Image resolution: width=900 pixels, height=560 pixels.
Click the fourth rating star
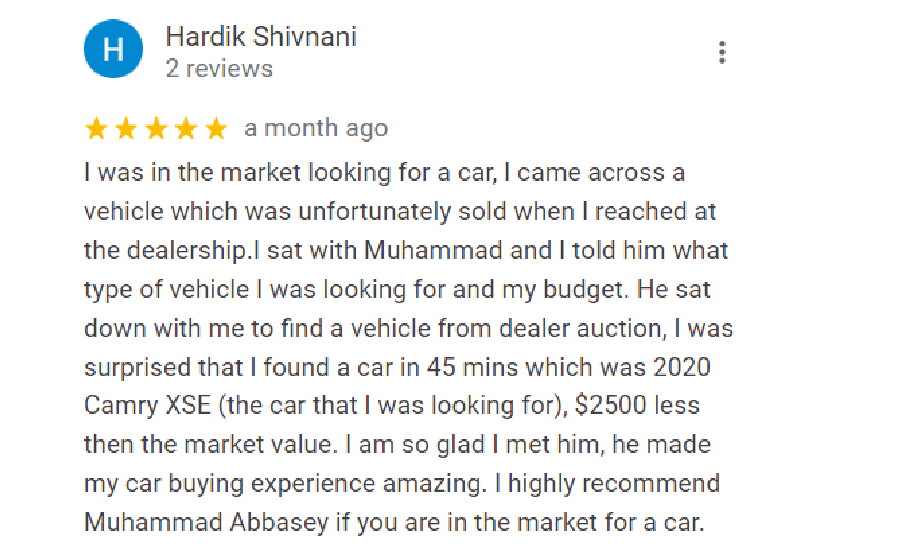(186, 129)
